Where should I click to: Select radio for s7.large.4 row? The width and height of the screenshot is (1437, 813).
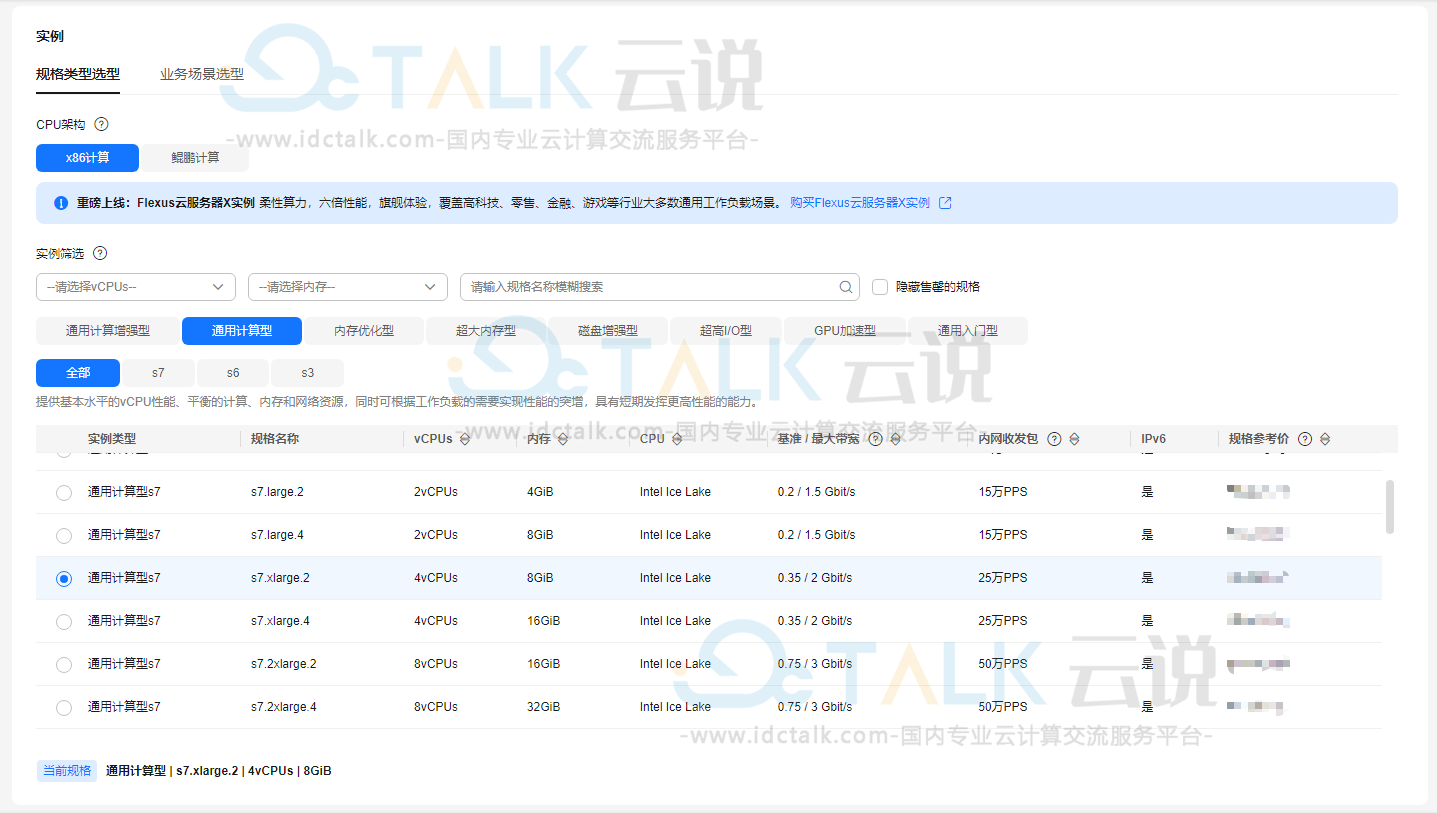click(64, 536)
